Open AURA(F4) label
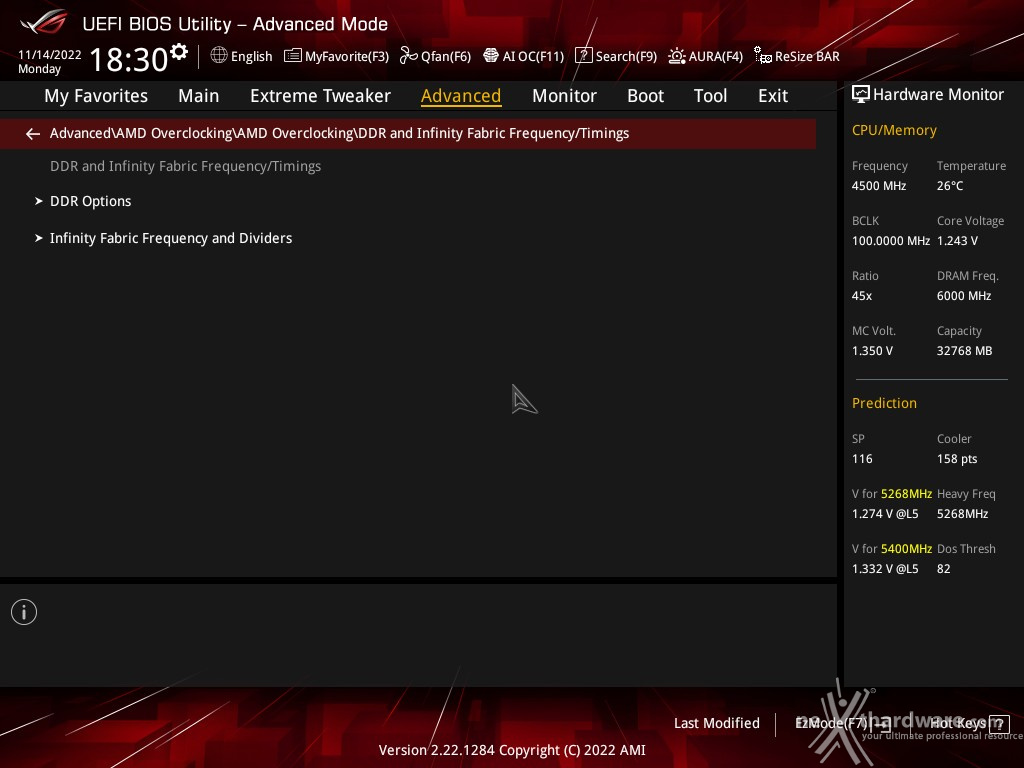Image resolution: width=1024 pixels, height=768 pixels. click(716, 56)
